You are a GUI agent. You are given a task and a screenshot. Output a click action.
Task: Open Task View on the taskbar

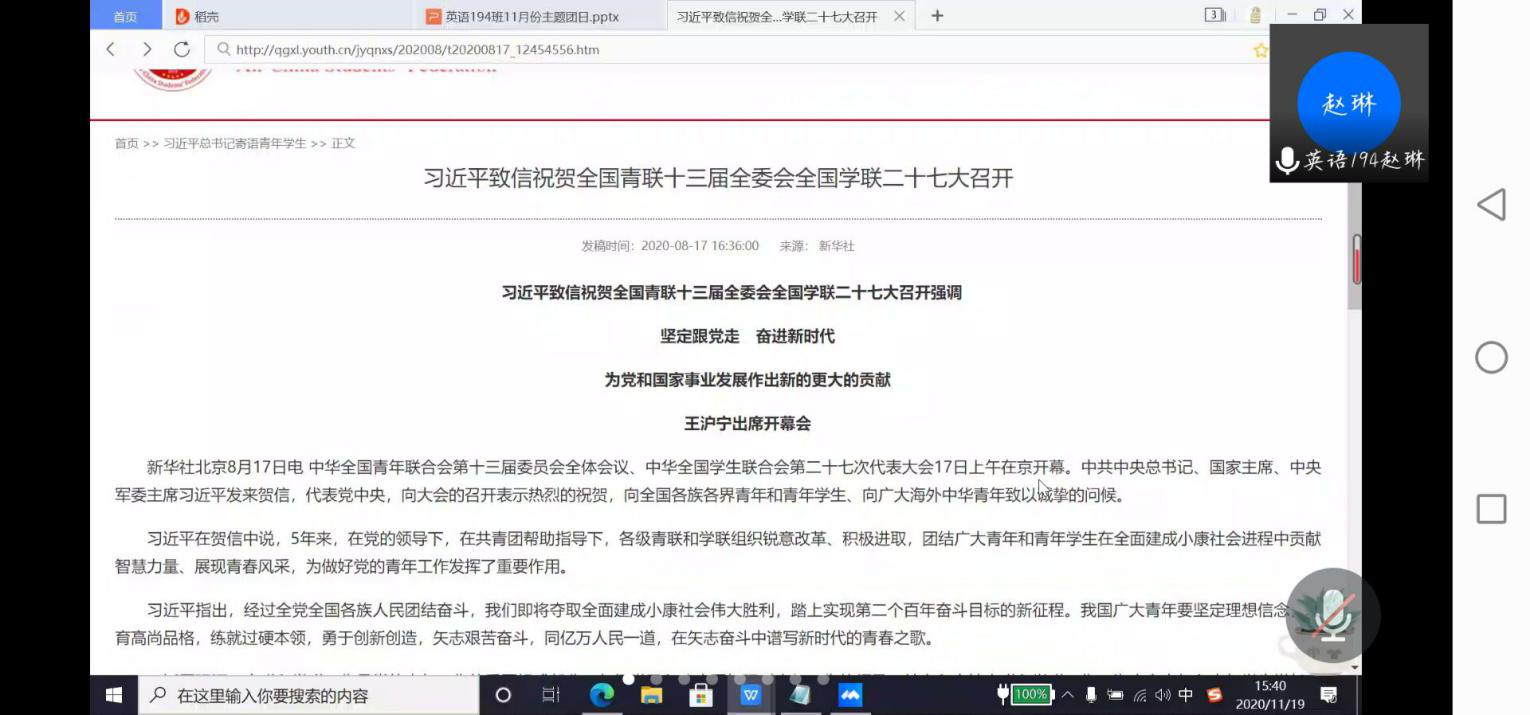tap(551, 695)
